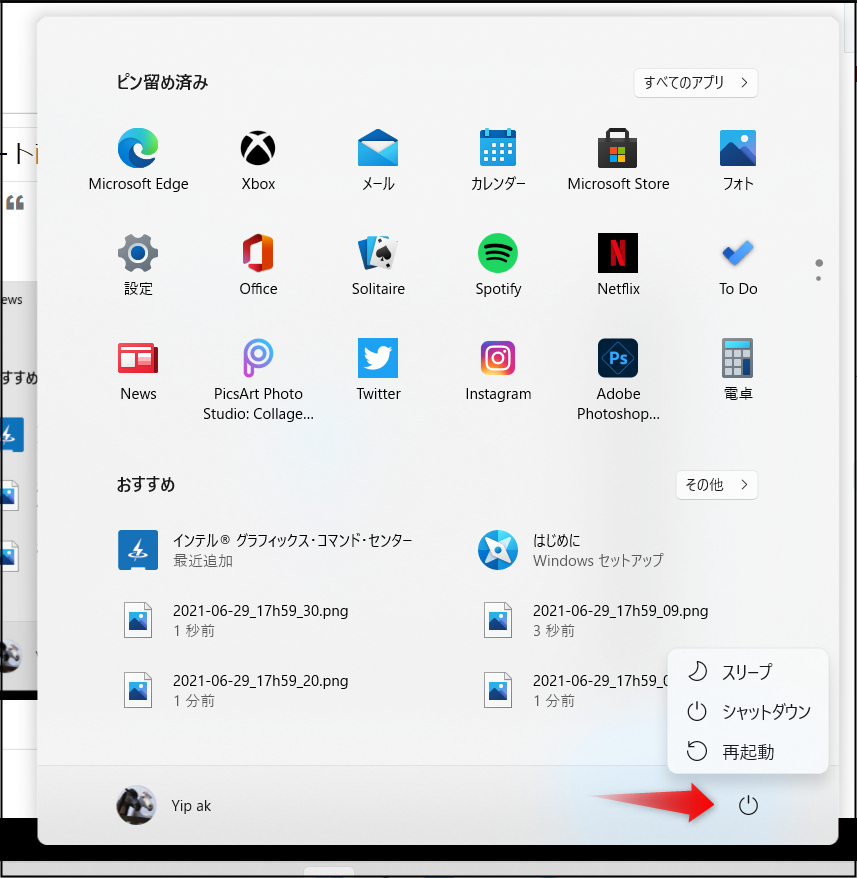Screen dimensions: 857x878
Task: Open the カレンダー calendar app
Action: (498, 160)
